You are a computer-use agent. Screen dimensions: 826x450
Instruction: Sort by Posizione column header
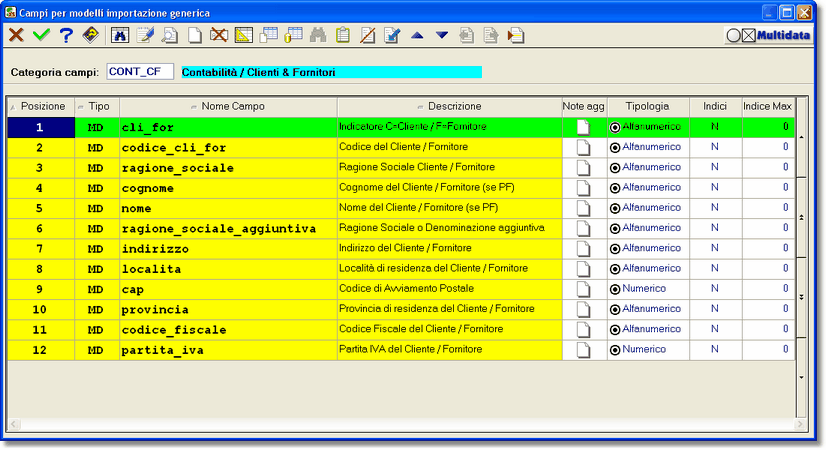coord(41,106)
